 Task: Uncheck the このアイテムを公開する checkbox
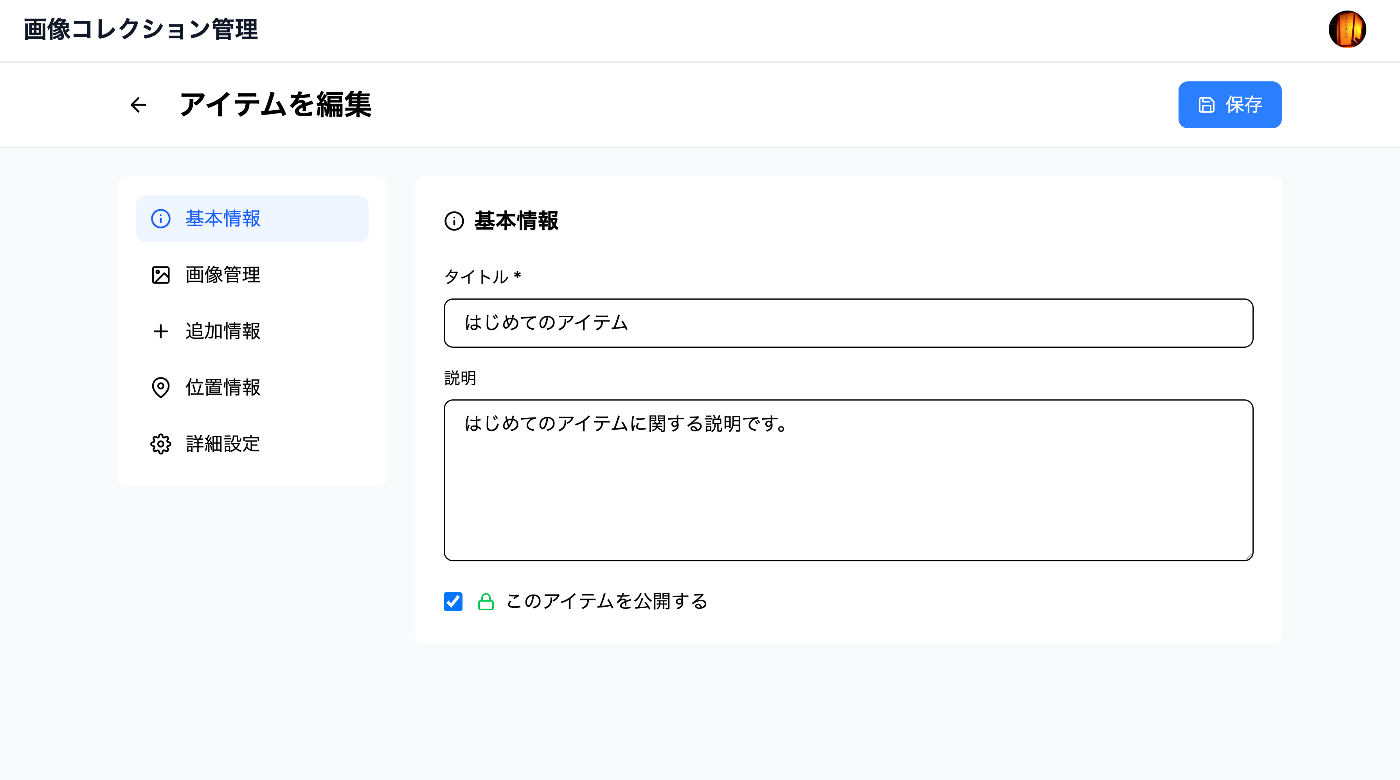pyautogui.click(x=454, y=602)
